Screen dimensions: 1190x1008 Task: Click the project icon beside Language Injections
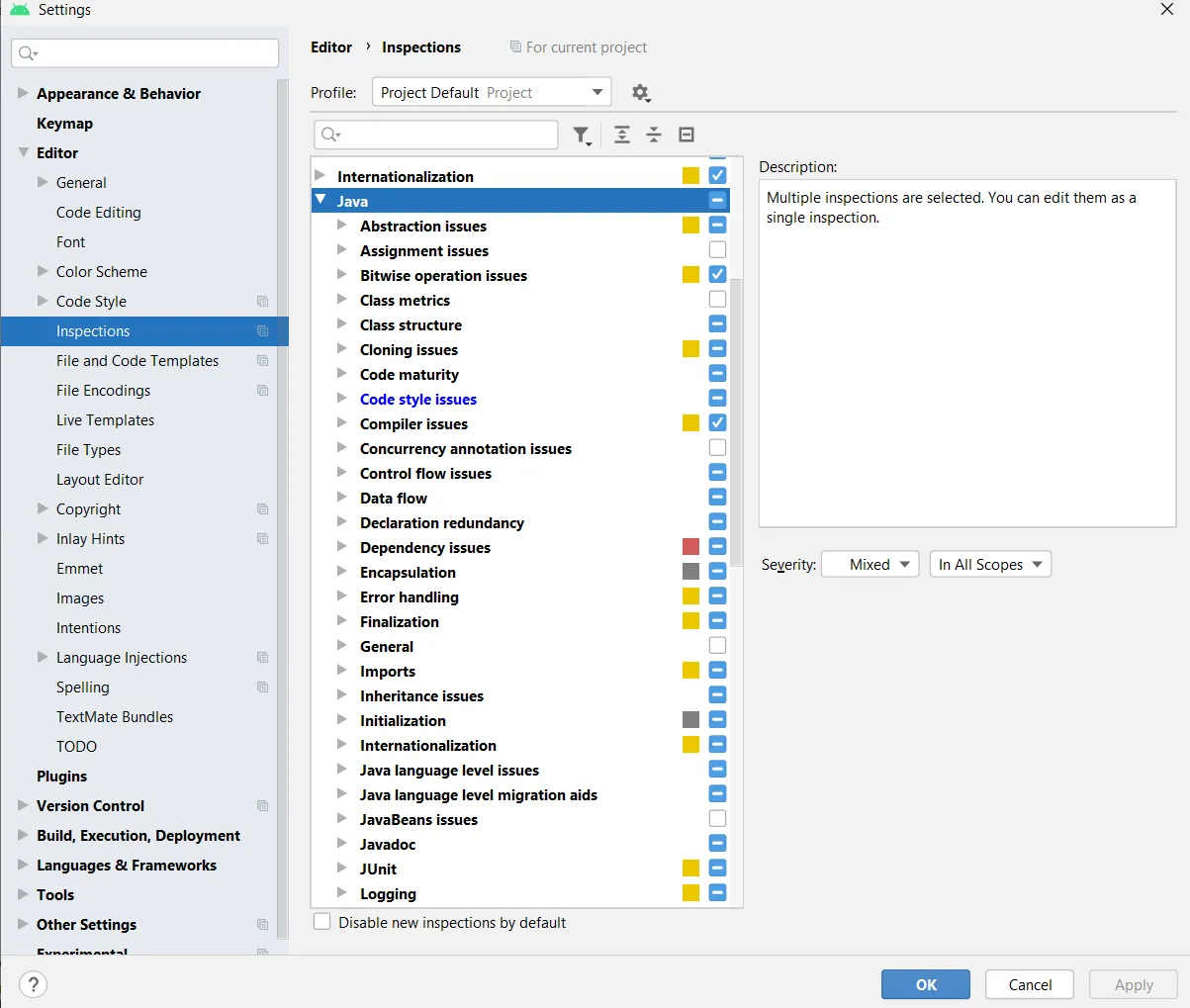coord(262,658)
